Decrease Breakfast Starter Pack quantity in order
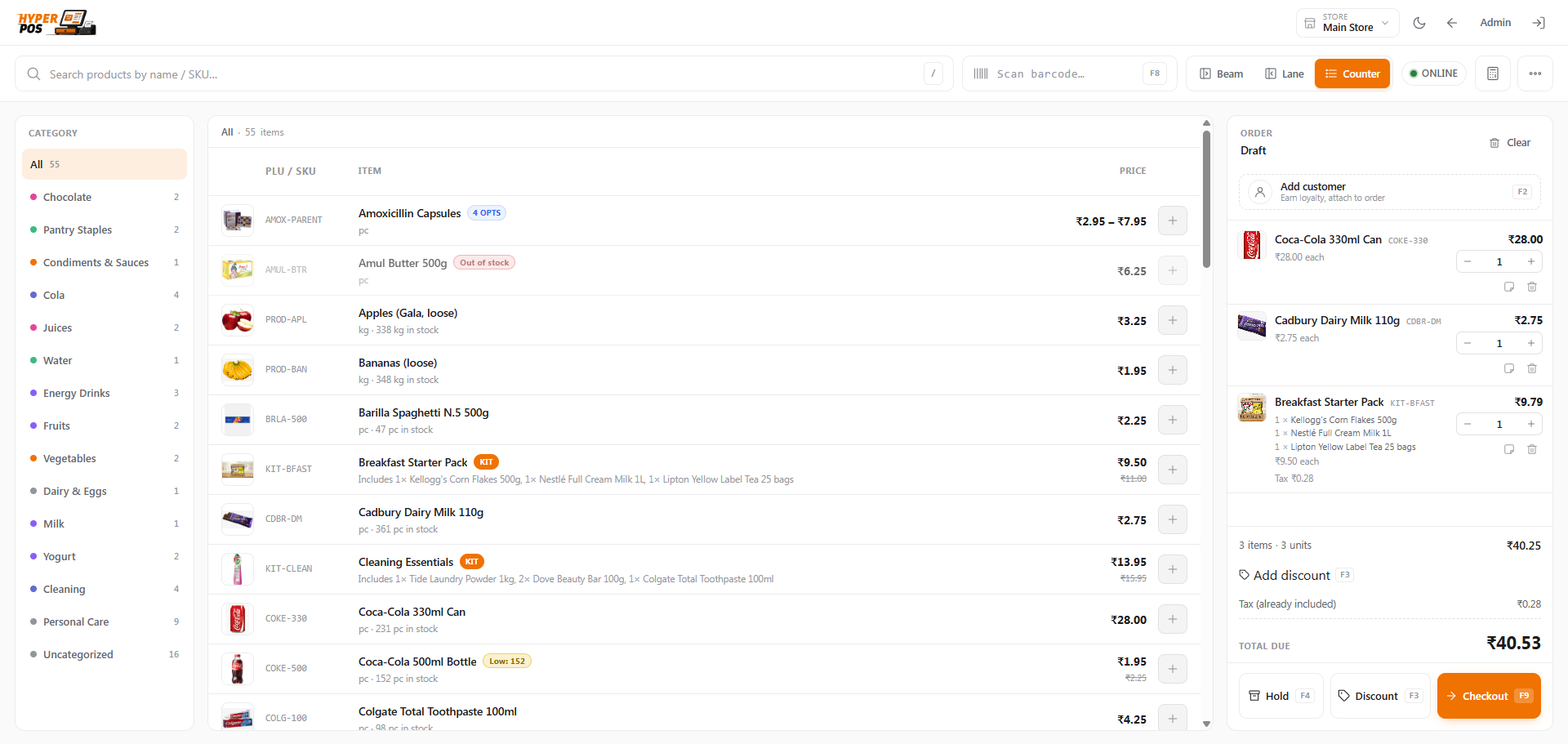 pos(1468,424)
